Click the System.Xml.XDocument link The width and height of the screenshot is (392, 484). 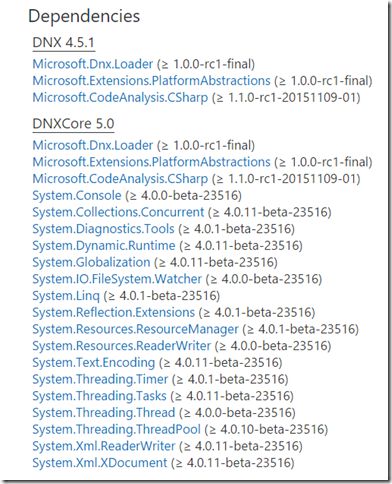click(100, 463)
